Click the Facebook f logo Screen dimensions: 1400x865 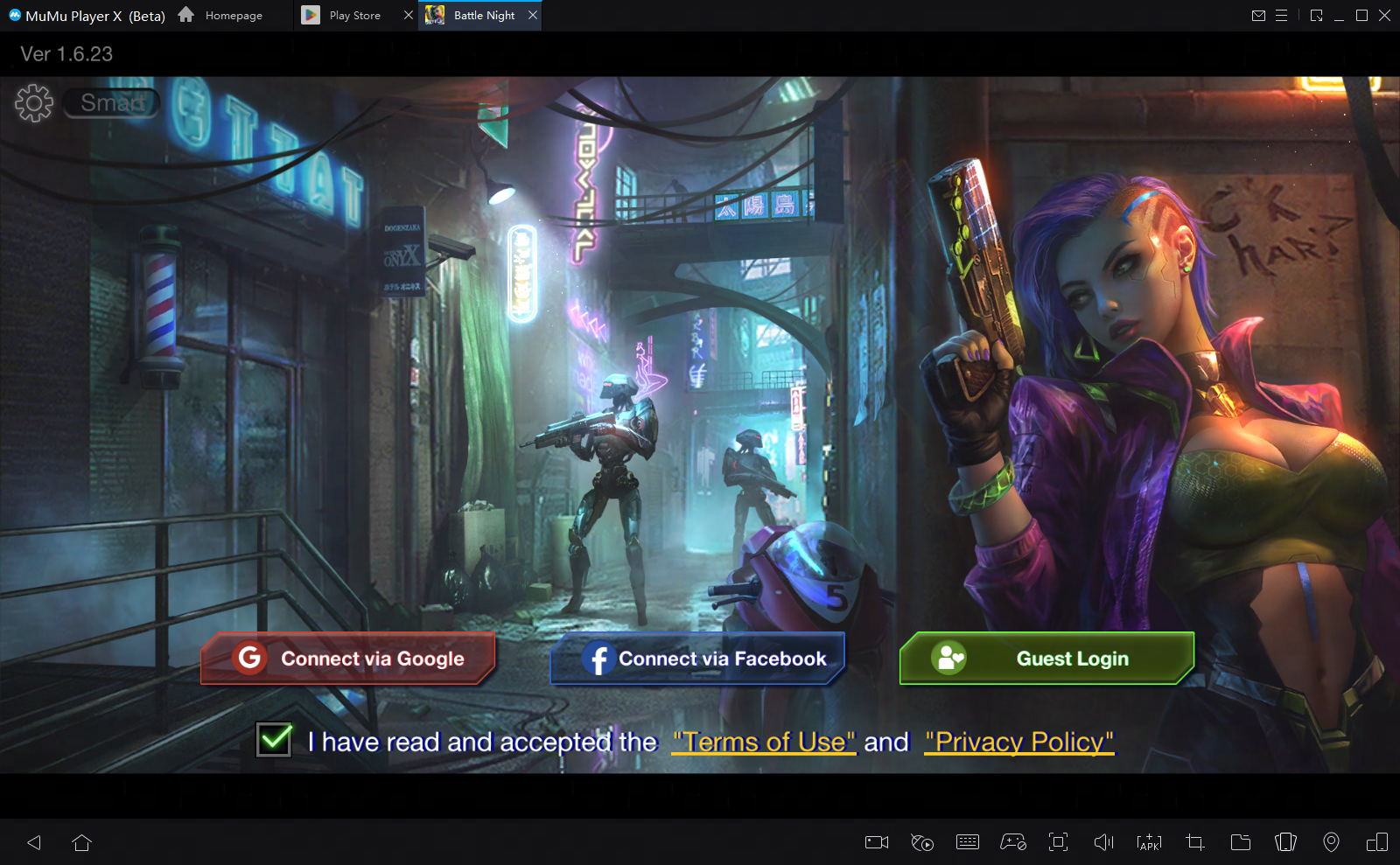[x=598, y=659]
